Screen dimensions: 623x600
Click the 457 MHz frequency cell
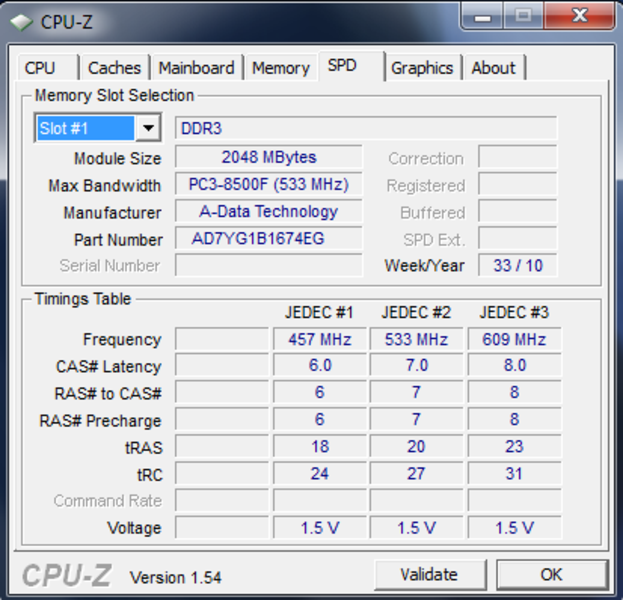320,339
